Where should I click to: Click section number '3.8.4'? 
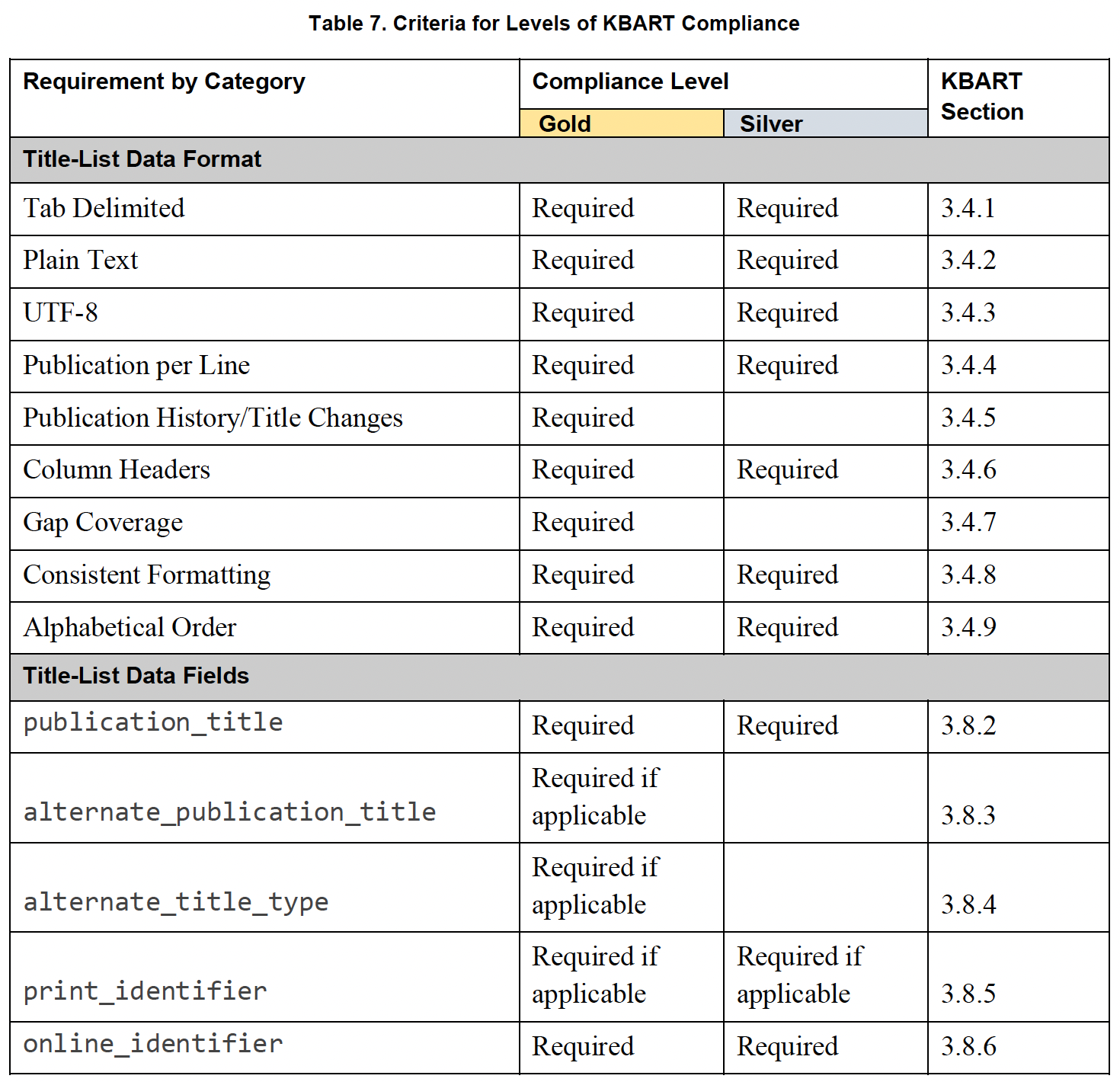[x=968, y=904]
